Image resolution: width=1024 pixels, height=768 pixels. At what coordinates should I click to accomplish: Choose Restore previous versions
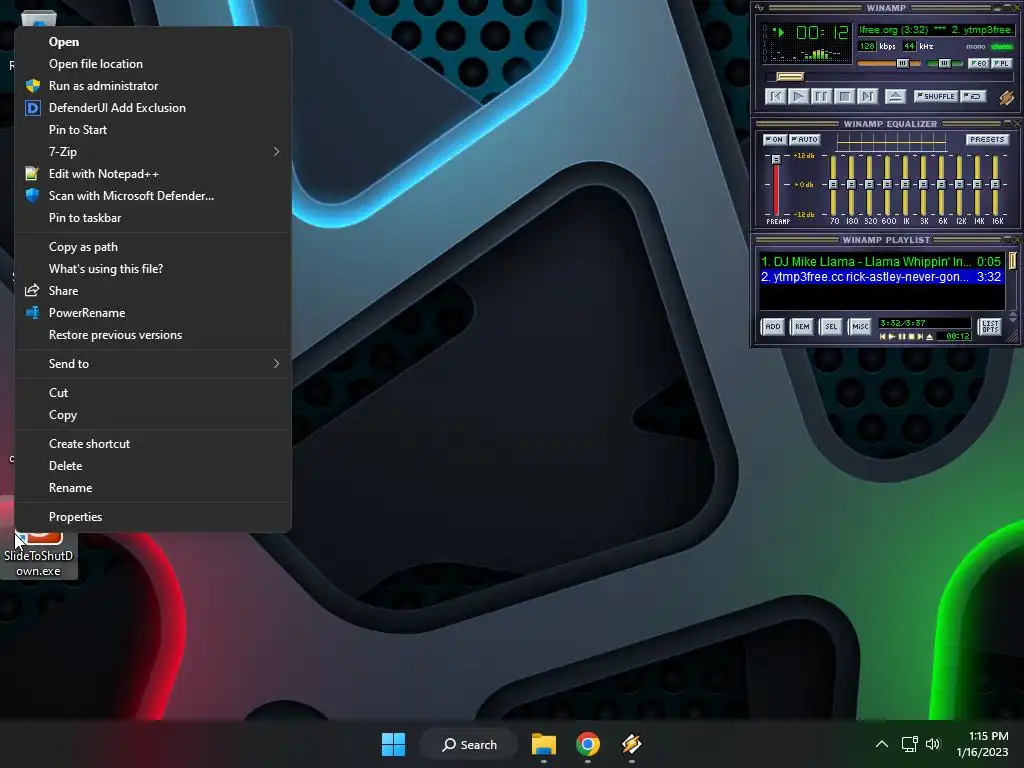click(x=153, y=335)
